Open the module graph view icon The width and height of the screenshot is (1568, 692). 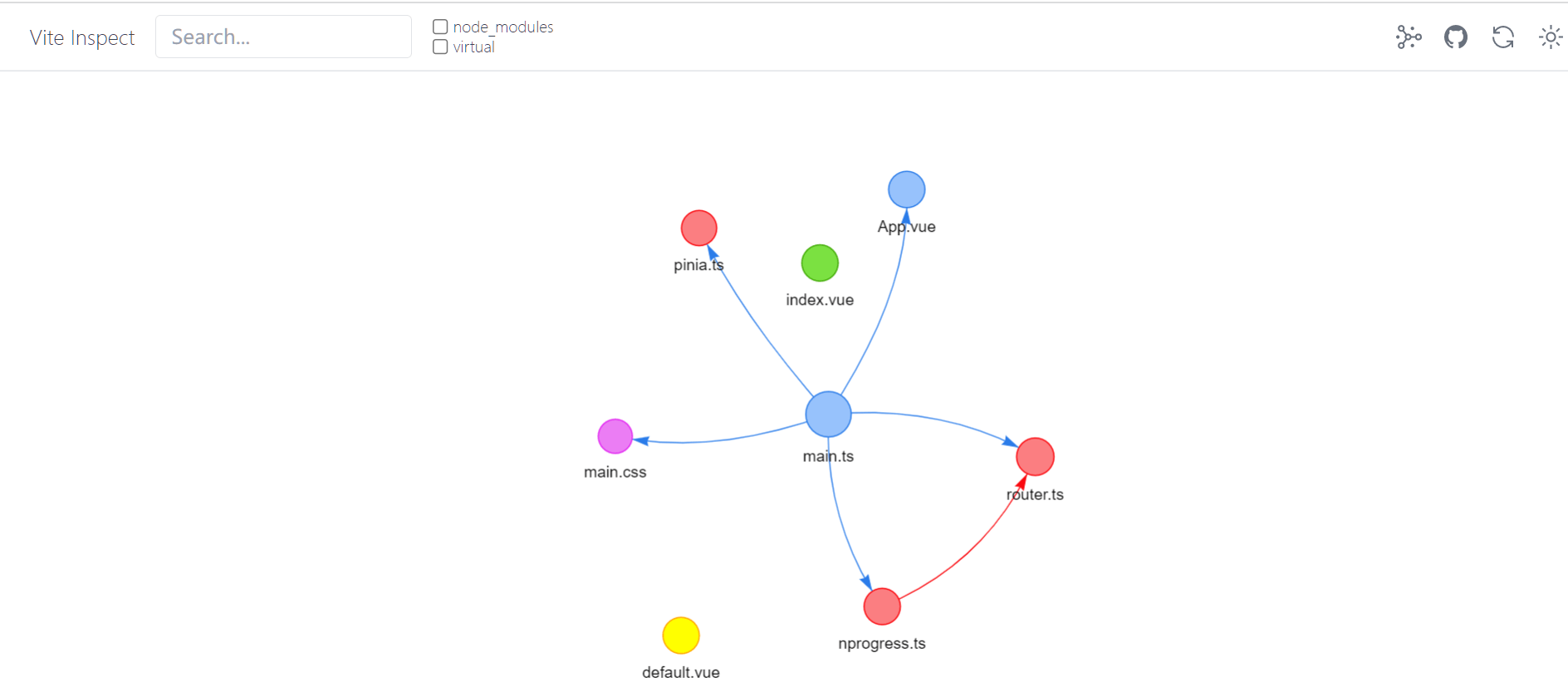pos(1409,37)
